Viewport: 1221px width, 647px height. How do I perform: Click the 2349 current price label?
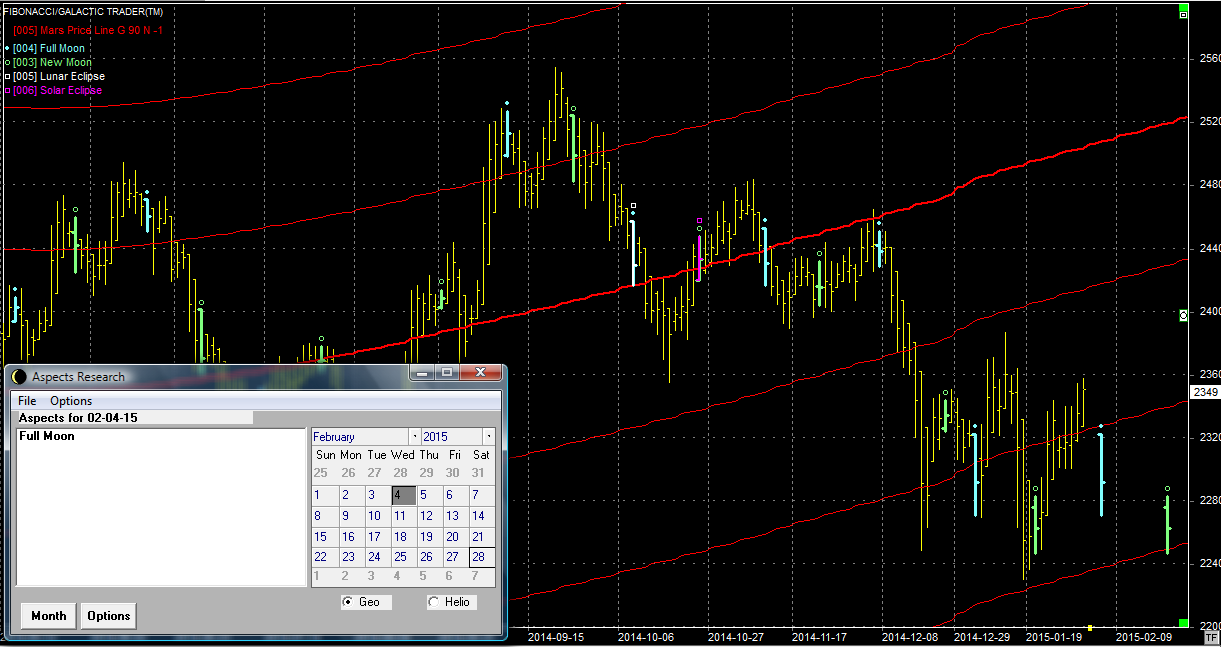1205,392
